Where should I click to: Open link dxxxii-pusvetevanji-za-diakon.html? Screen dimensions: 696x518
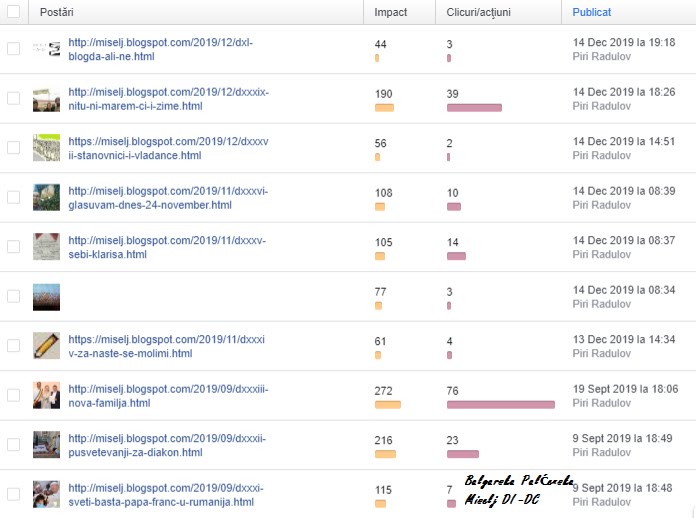167,445
